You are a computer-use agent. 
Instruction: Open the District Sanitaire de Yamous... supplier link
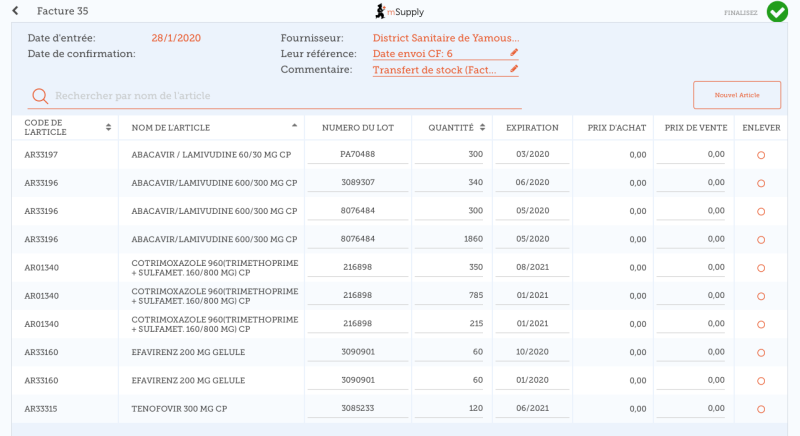pyautogui.click(x=445, y=38)
